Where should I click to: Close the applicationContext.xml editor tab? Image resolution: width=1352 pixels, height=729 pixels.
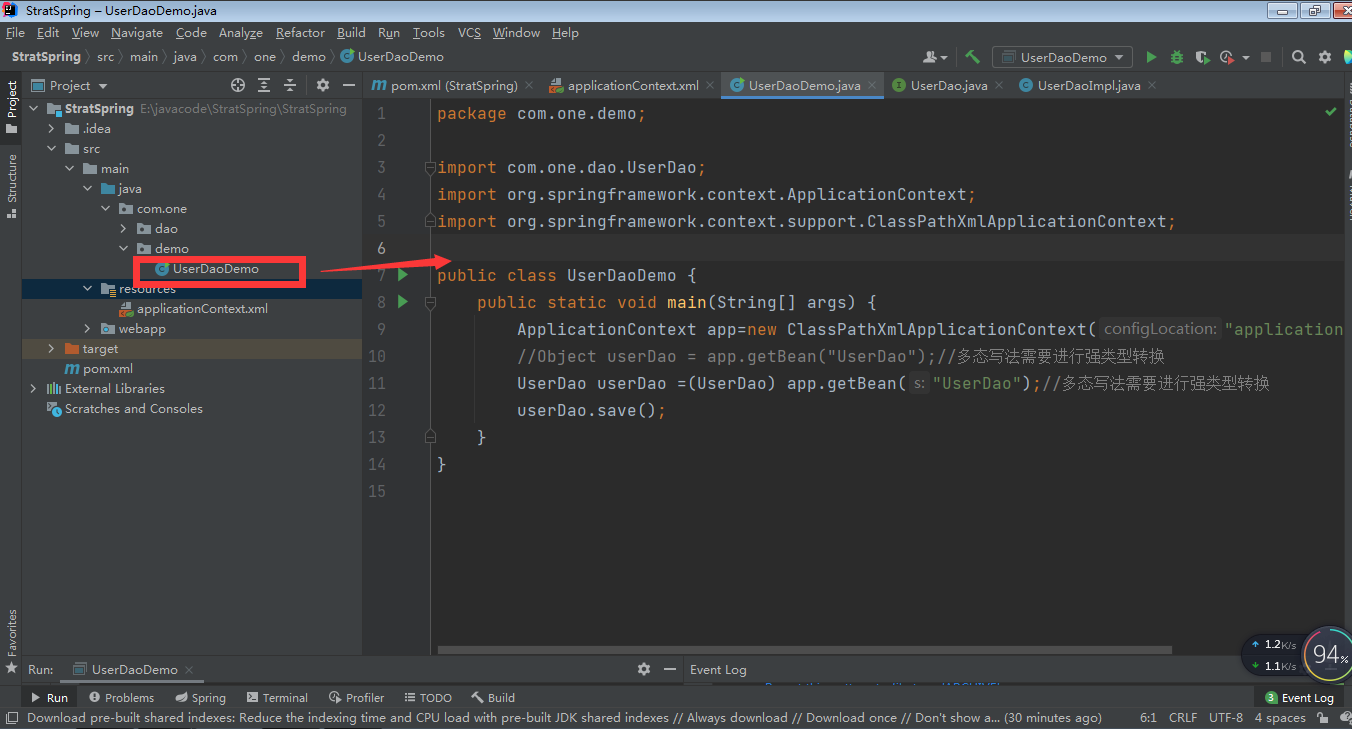coord(711,85)
